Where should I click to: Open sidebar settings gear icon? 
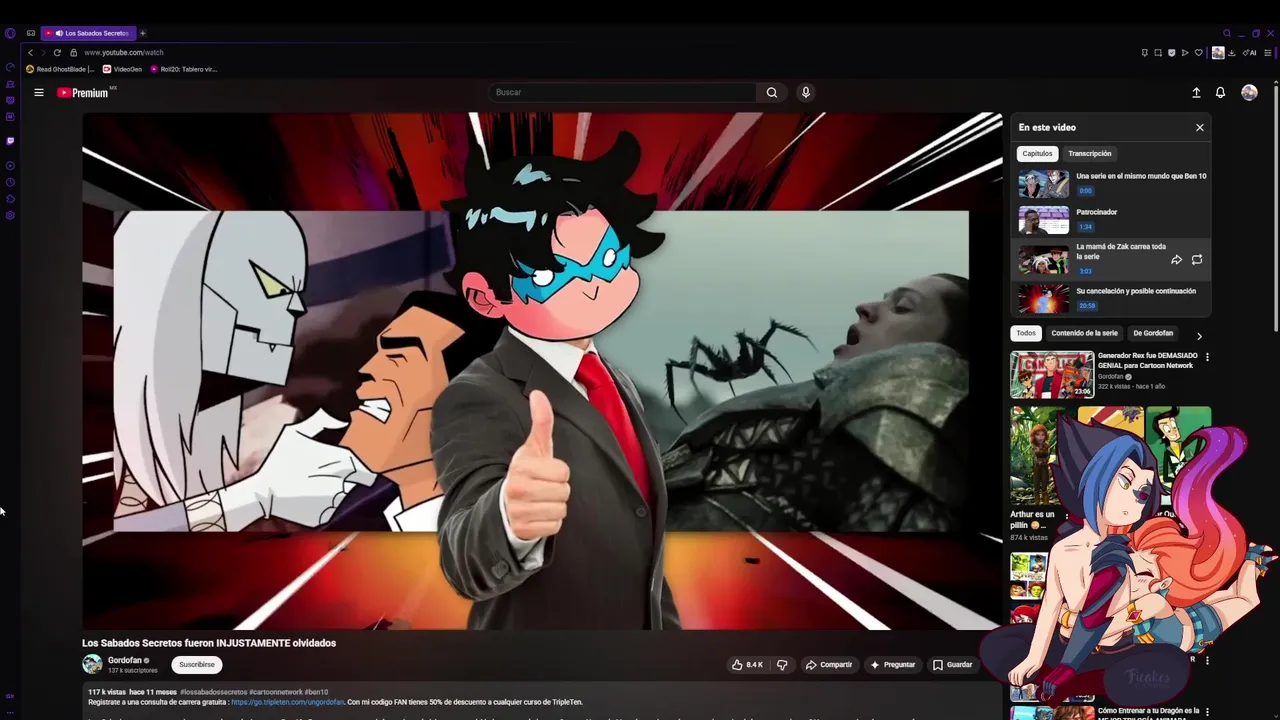pyautogui.click(x=10, y=215)
